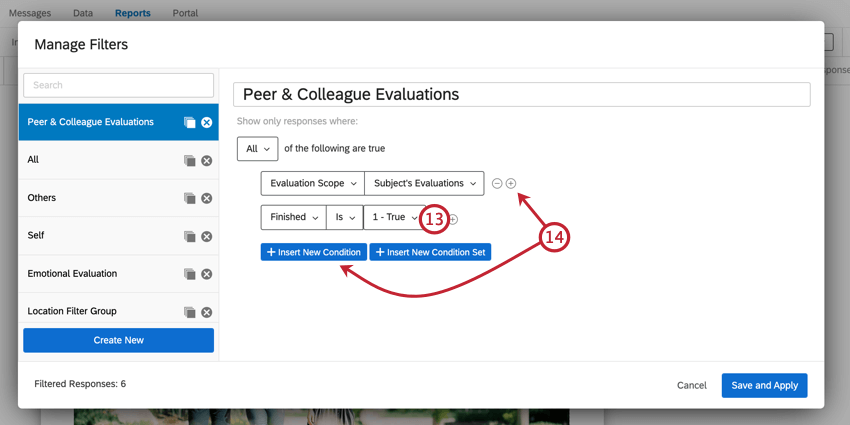Remove the Evaluation Scope condition (minus icon)
The height and width of the screenshot is (425, 850).
(497, 184)
